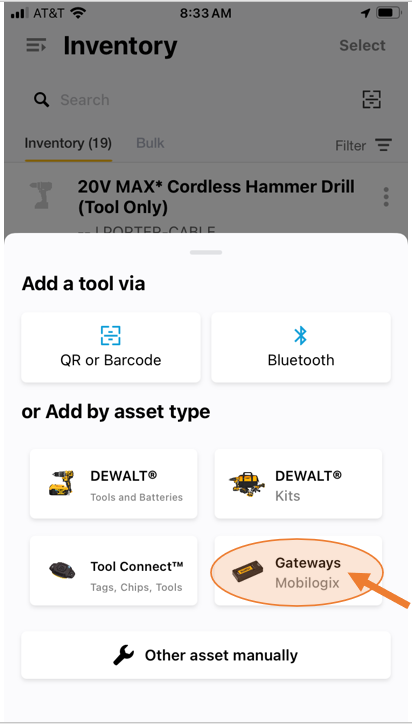Add a Gateways Mobilogix asset
This screenshot has height=724, width=412.
298,571
